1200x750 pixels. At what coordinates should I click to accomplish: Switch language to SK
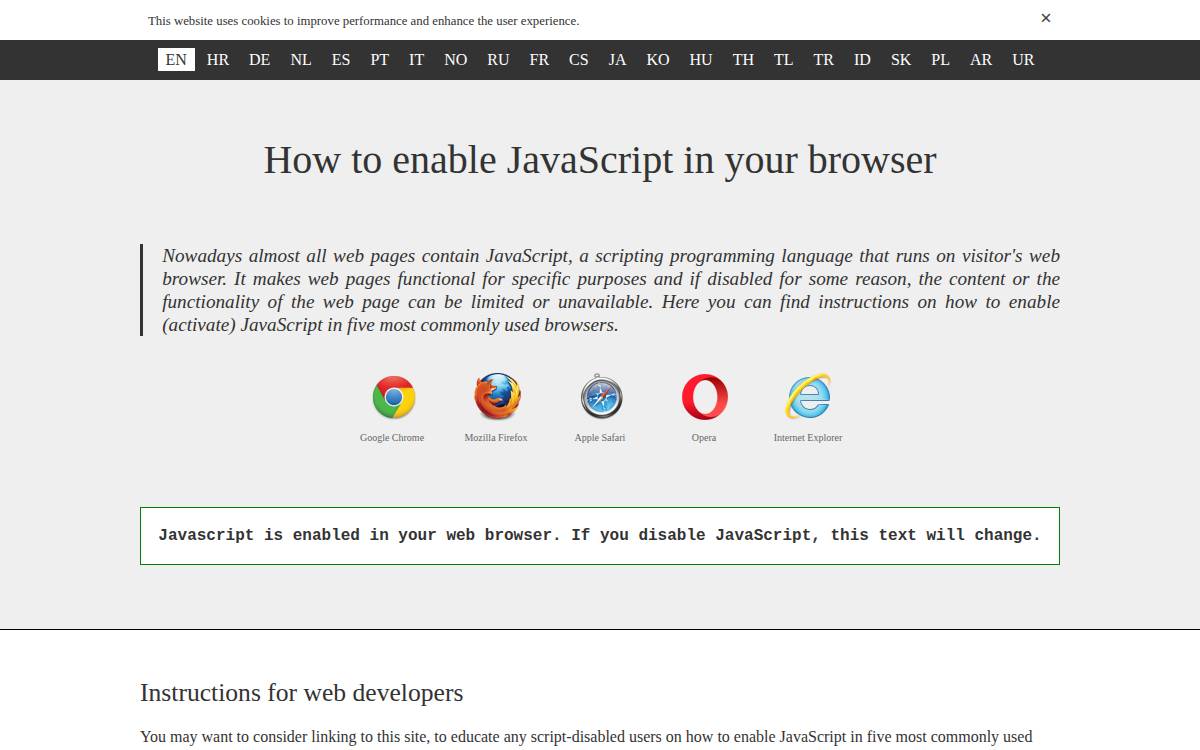click(x=901, y=60)
